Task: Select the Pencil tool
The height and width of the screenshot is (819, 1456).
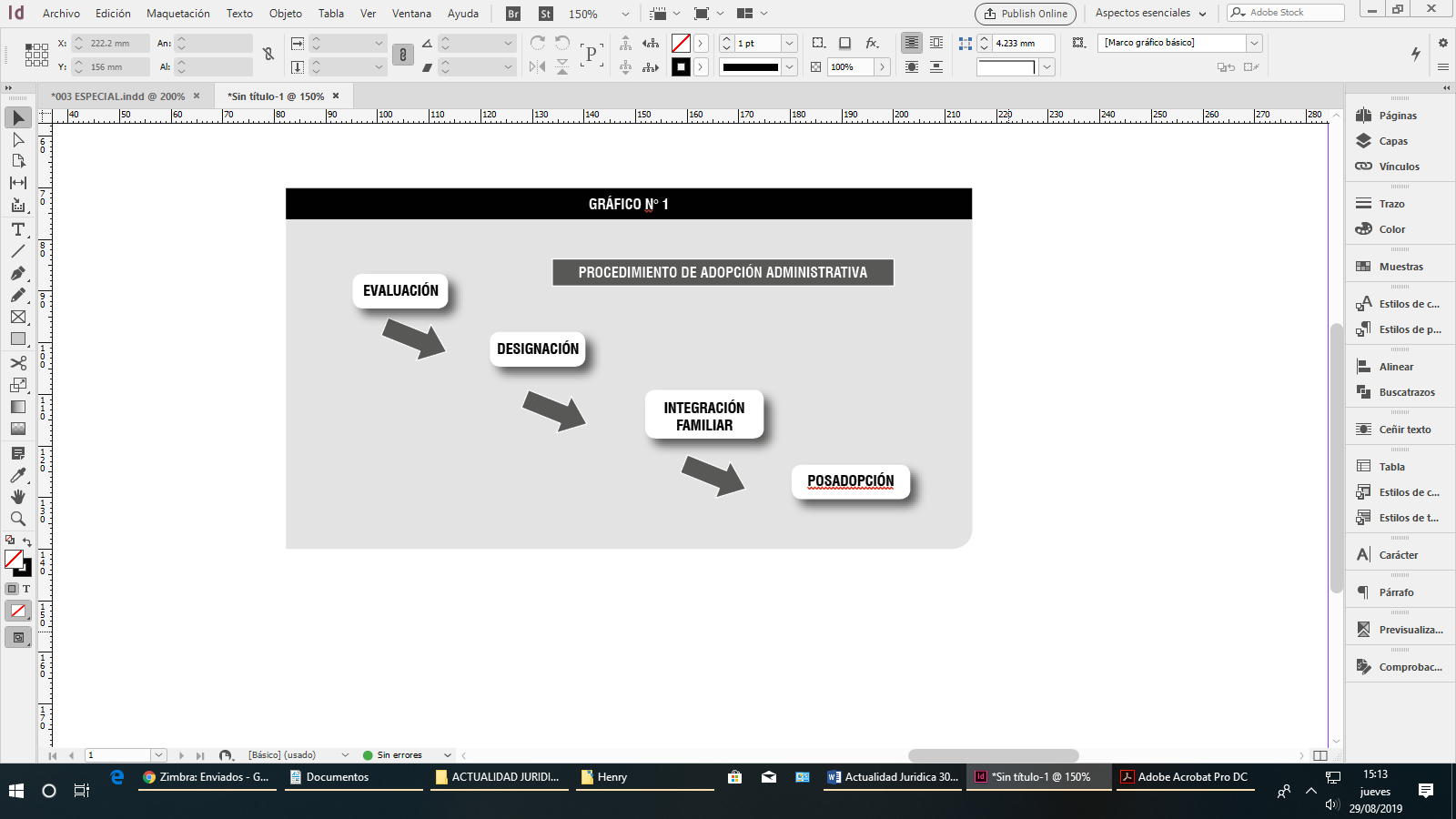Action: point(18,295)
